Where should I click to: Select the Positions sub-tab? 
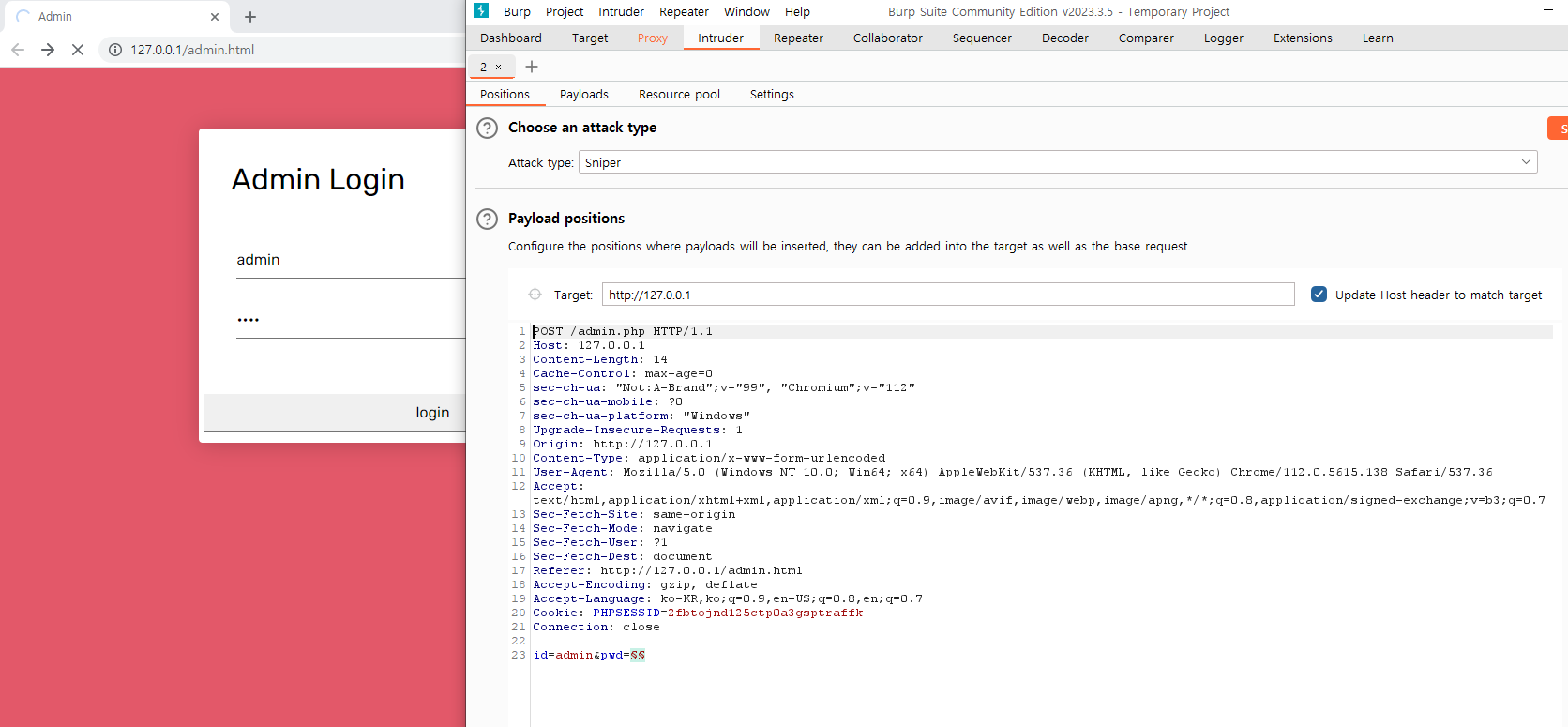[x=505, y=94]
